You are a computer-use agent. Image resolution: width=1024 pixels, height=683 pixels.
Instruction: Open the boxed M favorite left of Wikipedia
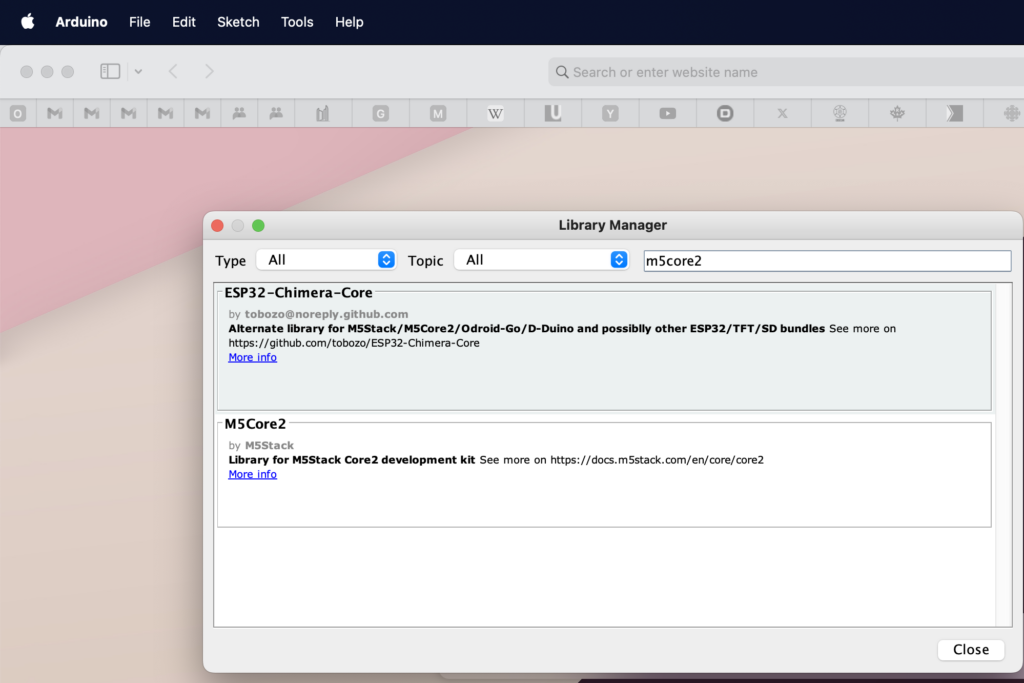tap(438, 114)
